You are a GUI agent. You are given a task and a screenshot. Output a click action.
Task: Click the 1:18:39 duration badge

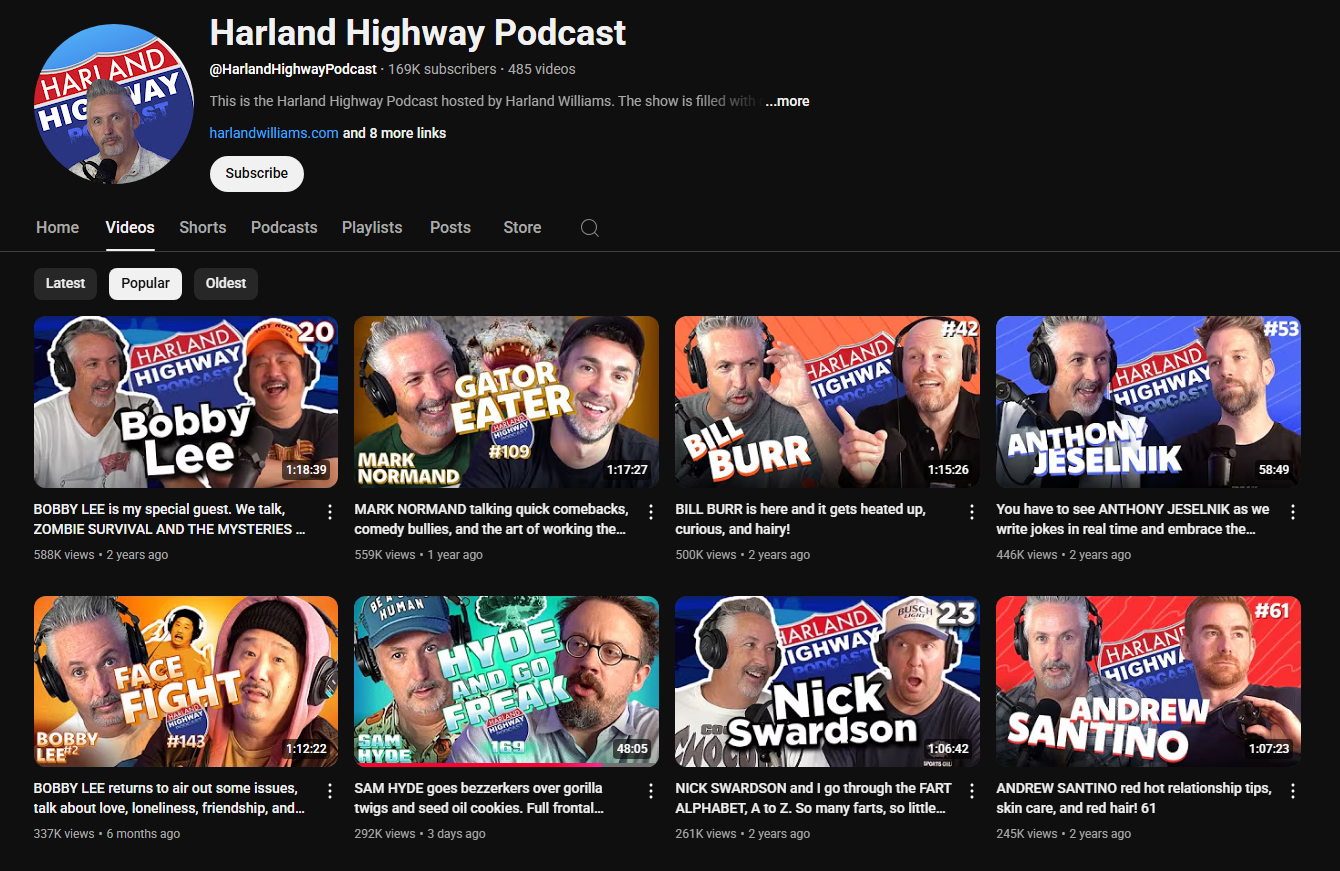point(307,470)
